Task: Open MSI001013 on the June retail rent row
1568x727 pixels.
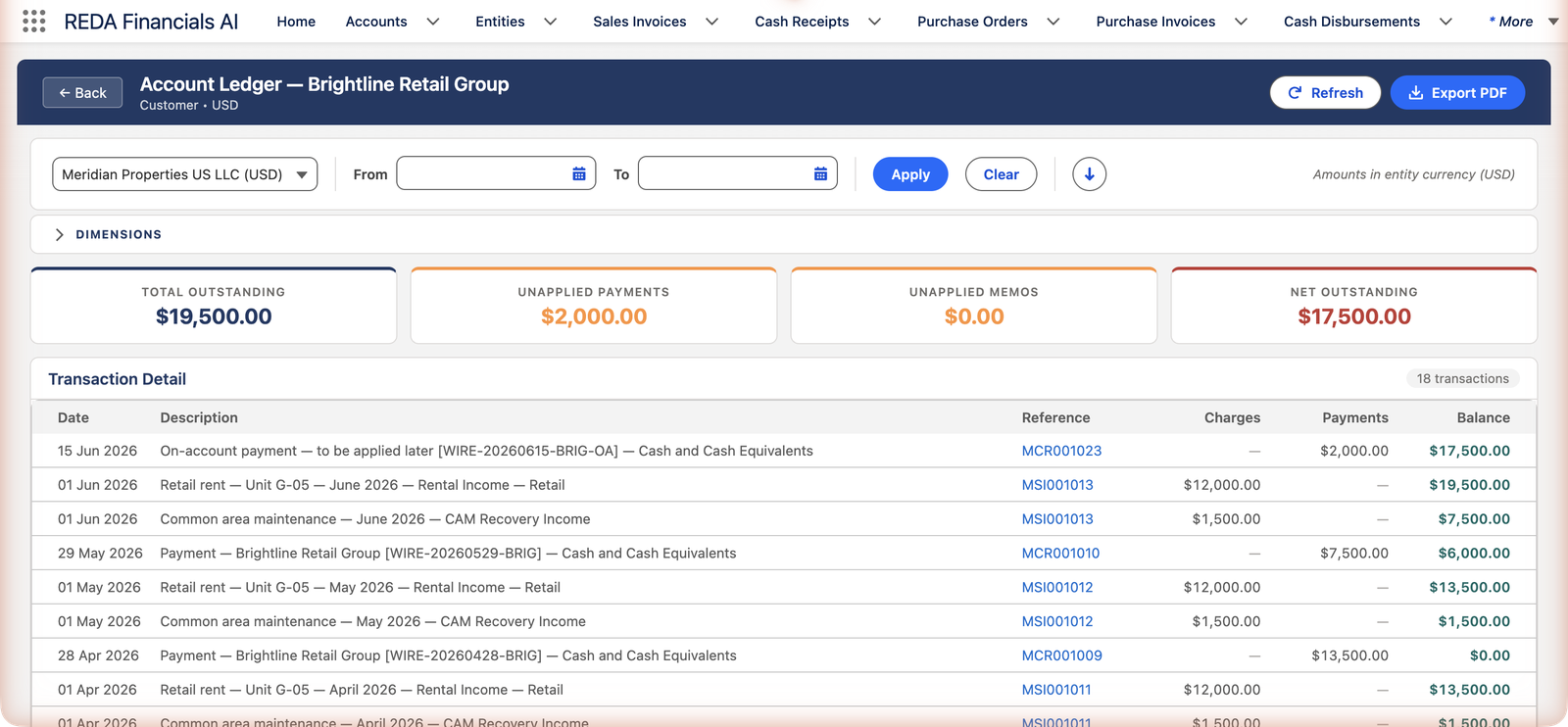Action: 1057,485
